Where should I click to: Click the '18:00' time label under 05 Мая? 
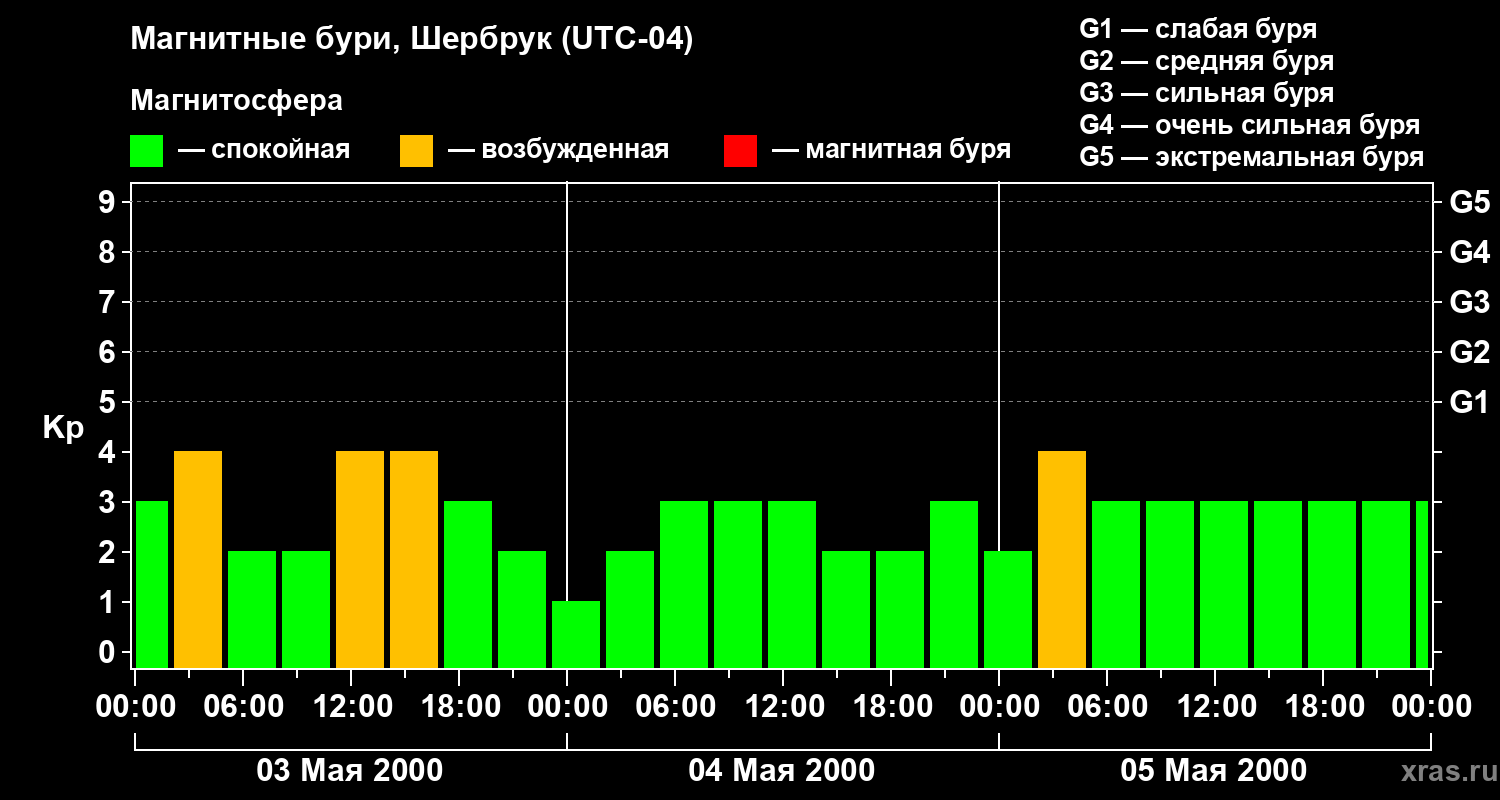point(1323,707)
